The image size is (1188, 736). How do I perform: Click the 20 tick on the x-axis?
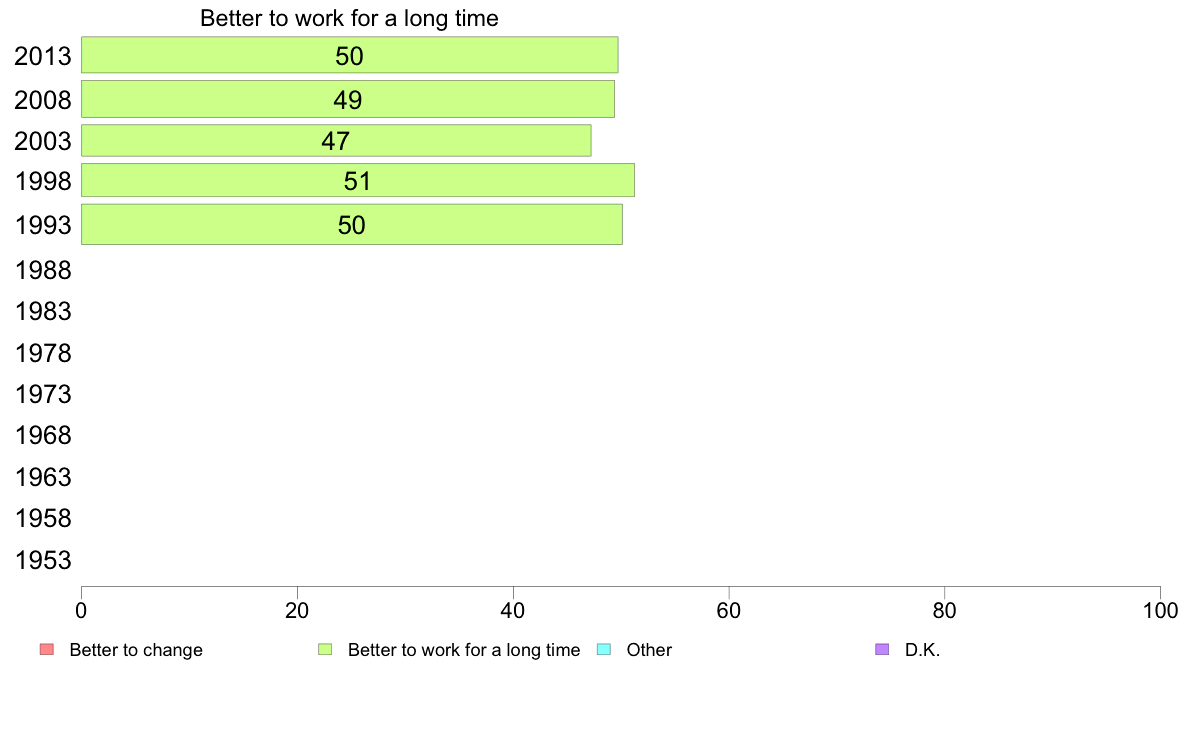[x=297, y=610]
